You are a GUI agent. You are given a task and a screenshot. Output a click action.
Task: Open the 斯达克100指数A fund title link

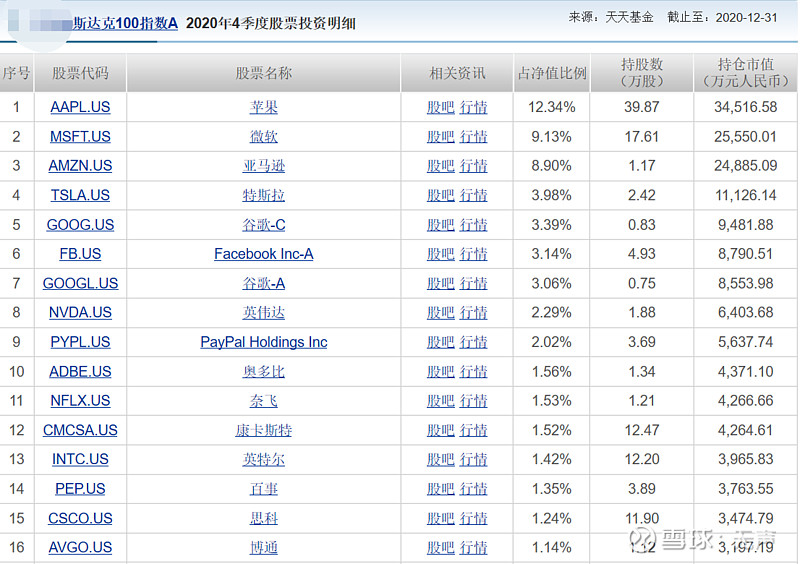[126, 23]
